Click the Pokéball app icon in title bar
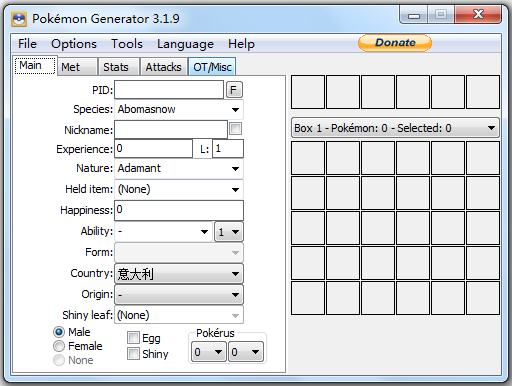Screen dimensions: 512x386 click(x=19, y=19)
